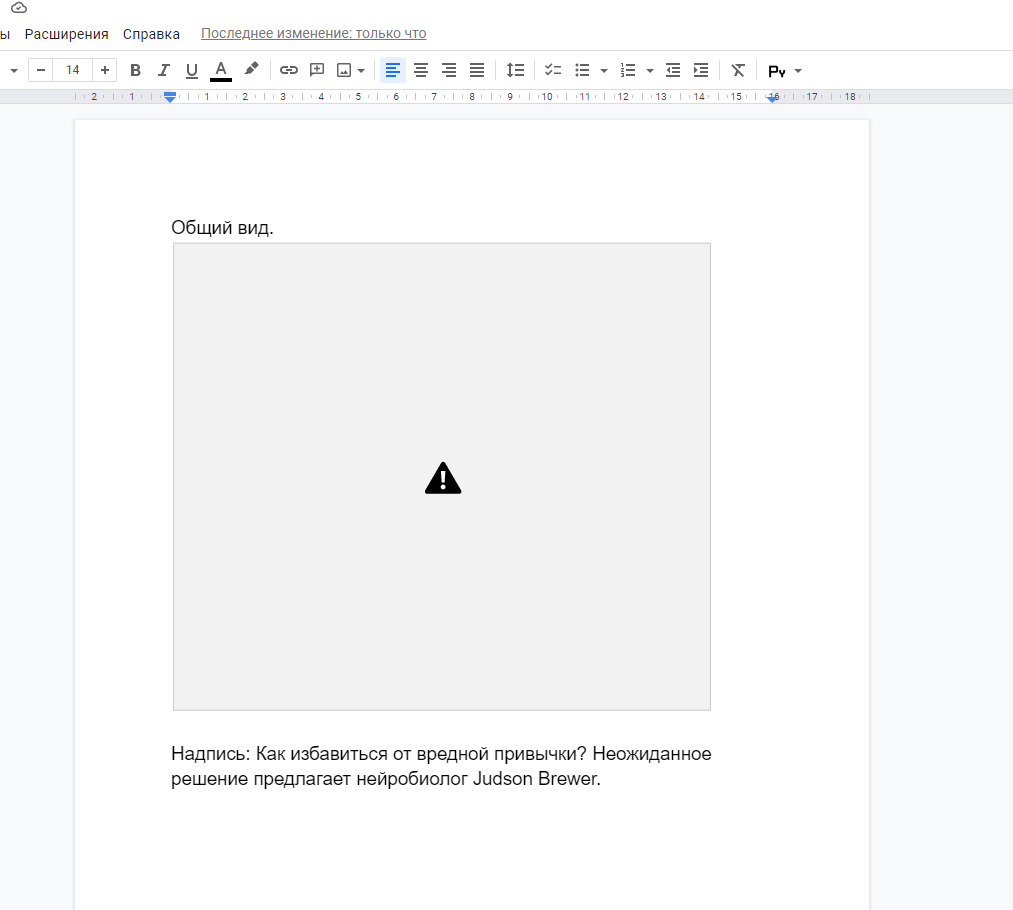Screen dimensions: 1013x910
Task: Open the Расширения menu
Action: [66, 34]
